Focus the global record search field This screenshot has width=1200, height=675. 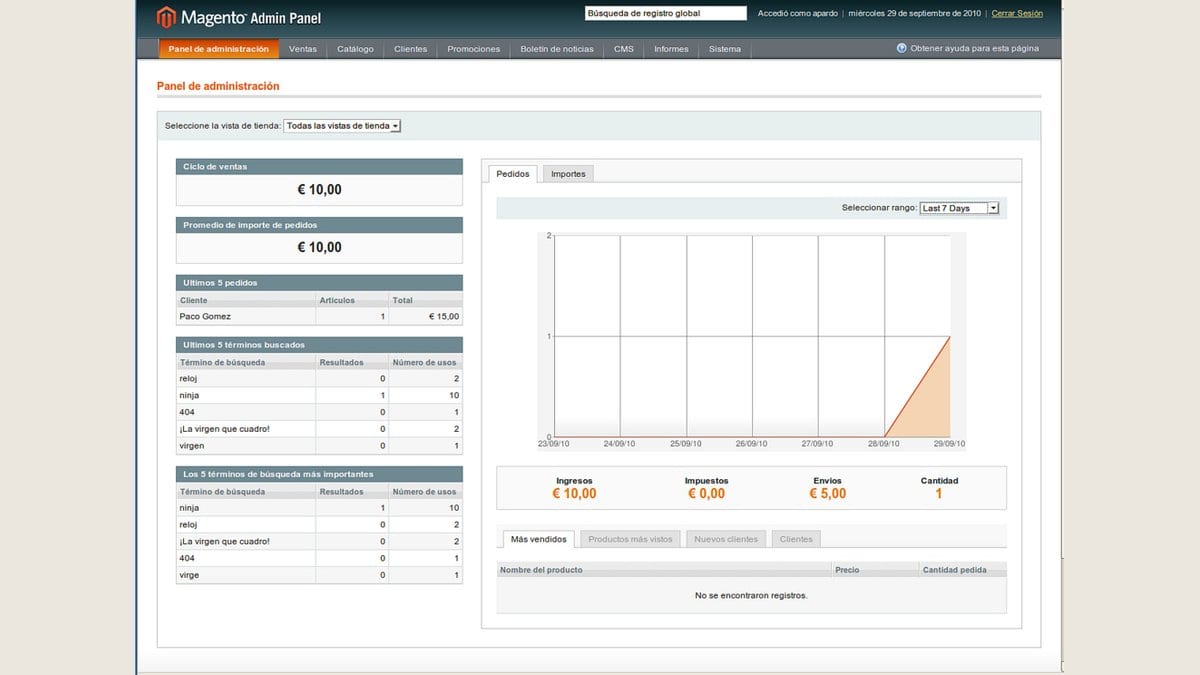665,14
